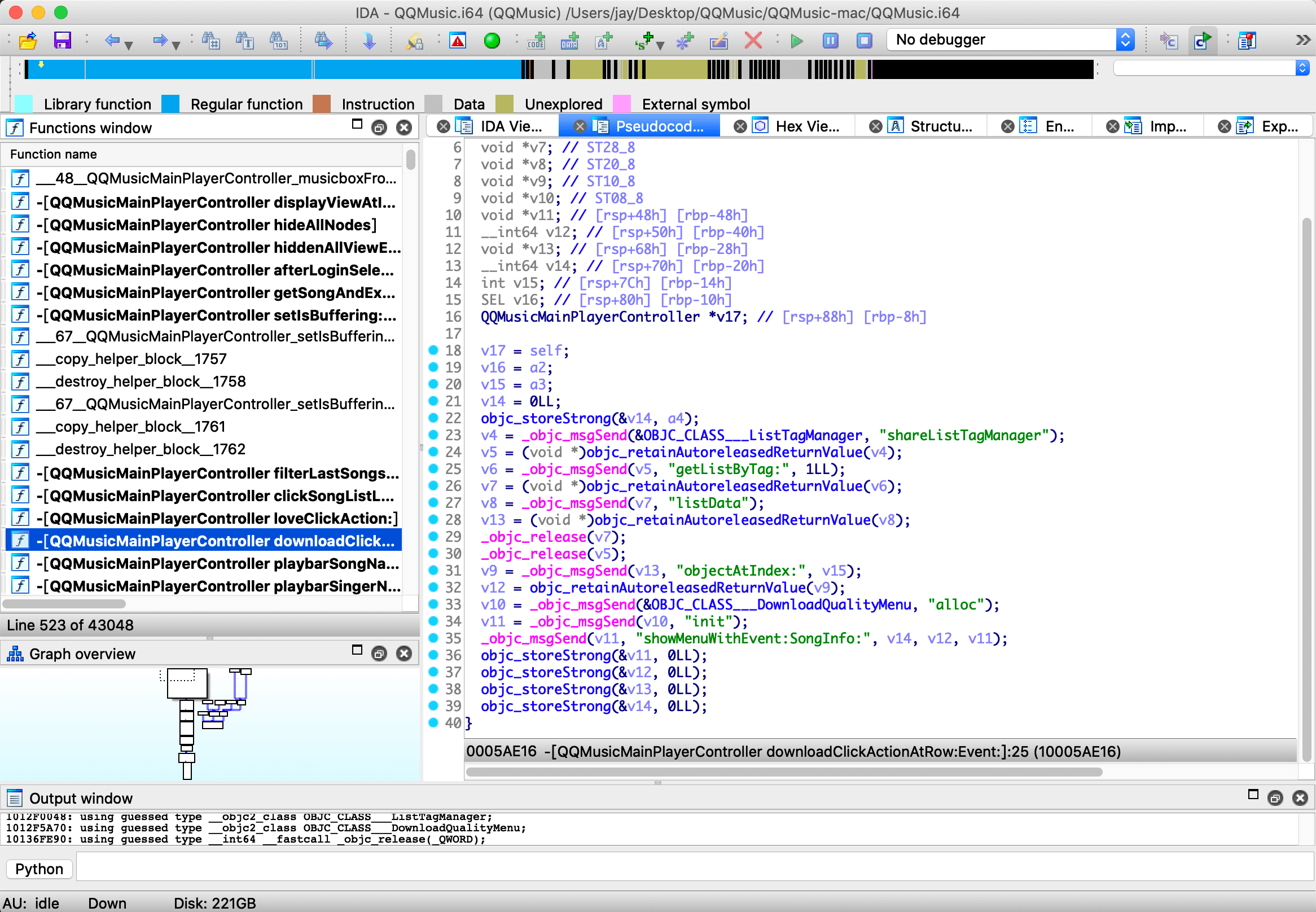Close the Graph overview panel

pyautogui.click(x=404, y=654)
